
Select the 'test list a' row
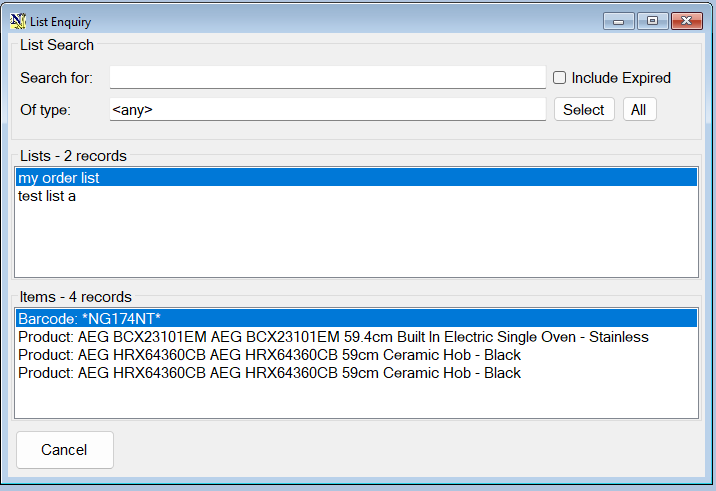(x=356, y=196)
